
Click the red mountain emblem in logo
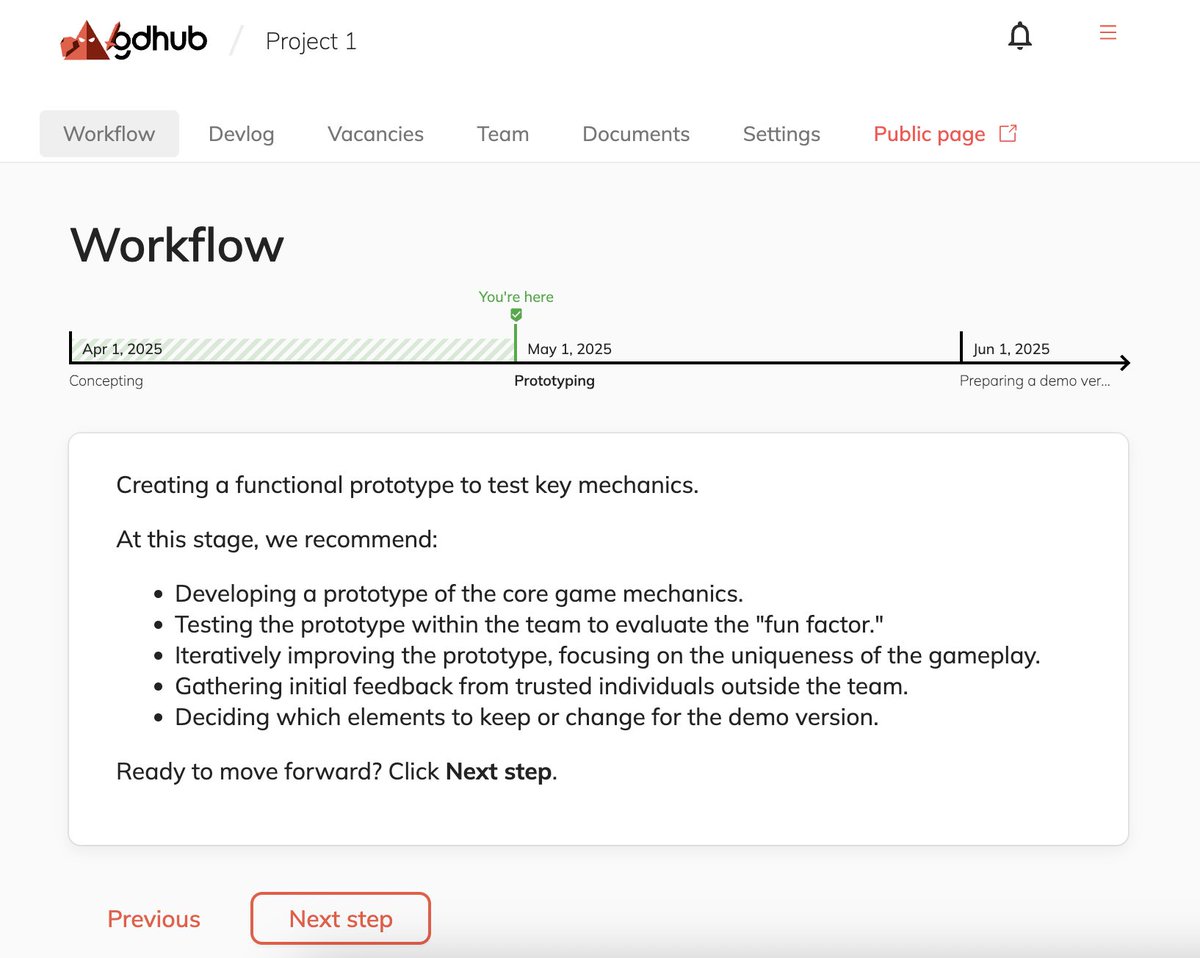tap(88, 40)
